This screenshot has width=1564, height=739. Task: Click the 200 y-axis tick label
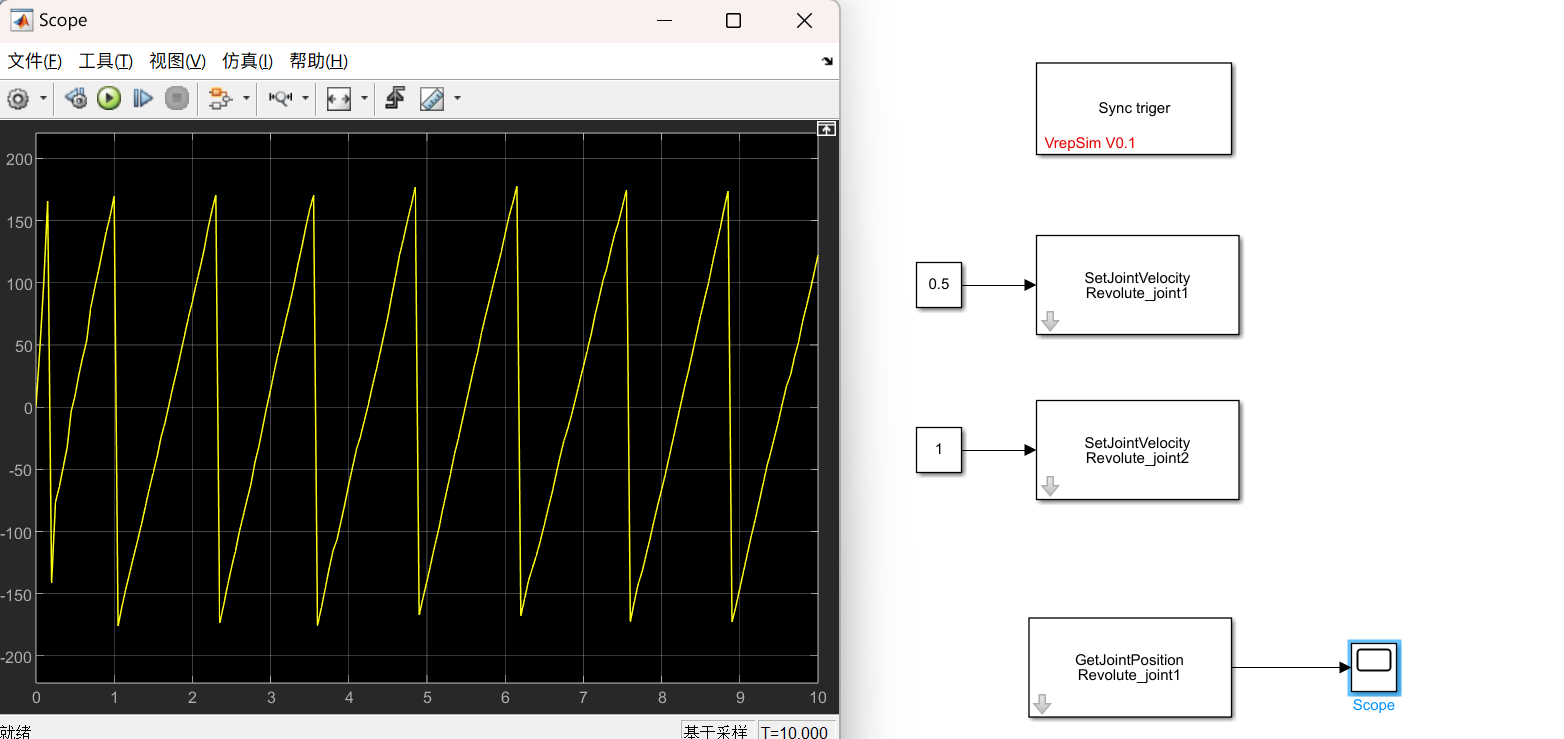point(20,159)
